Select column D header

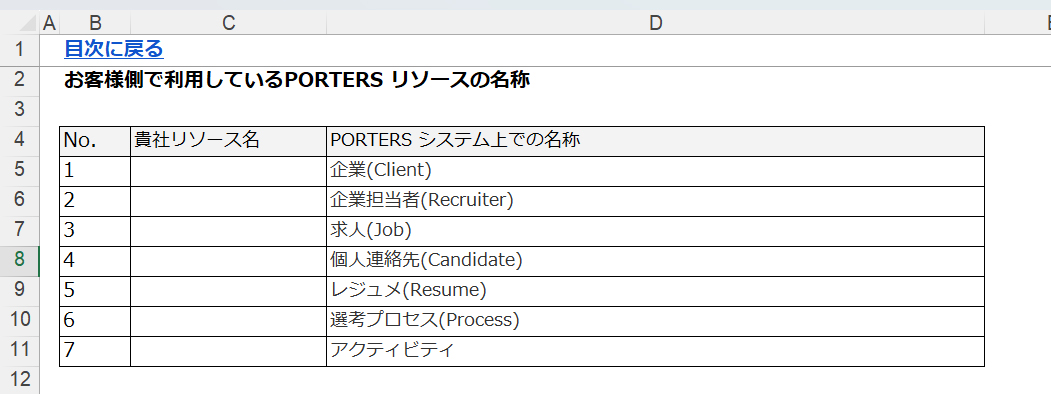pyautogui.click(x=656, y=23)
